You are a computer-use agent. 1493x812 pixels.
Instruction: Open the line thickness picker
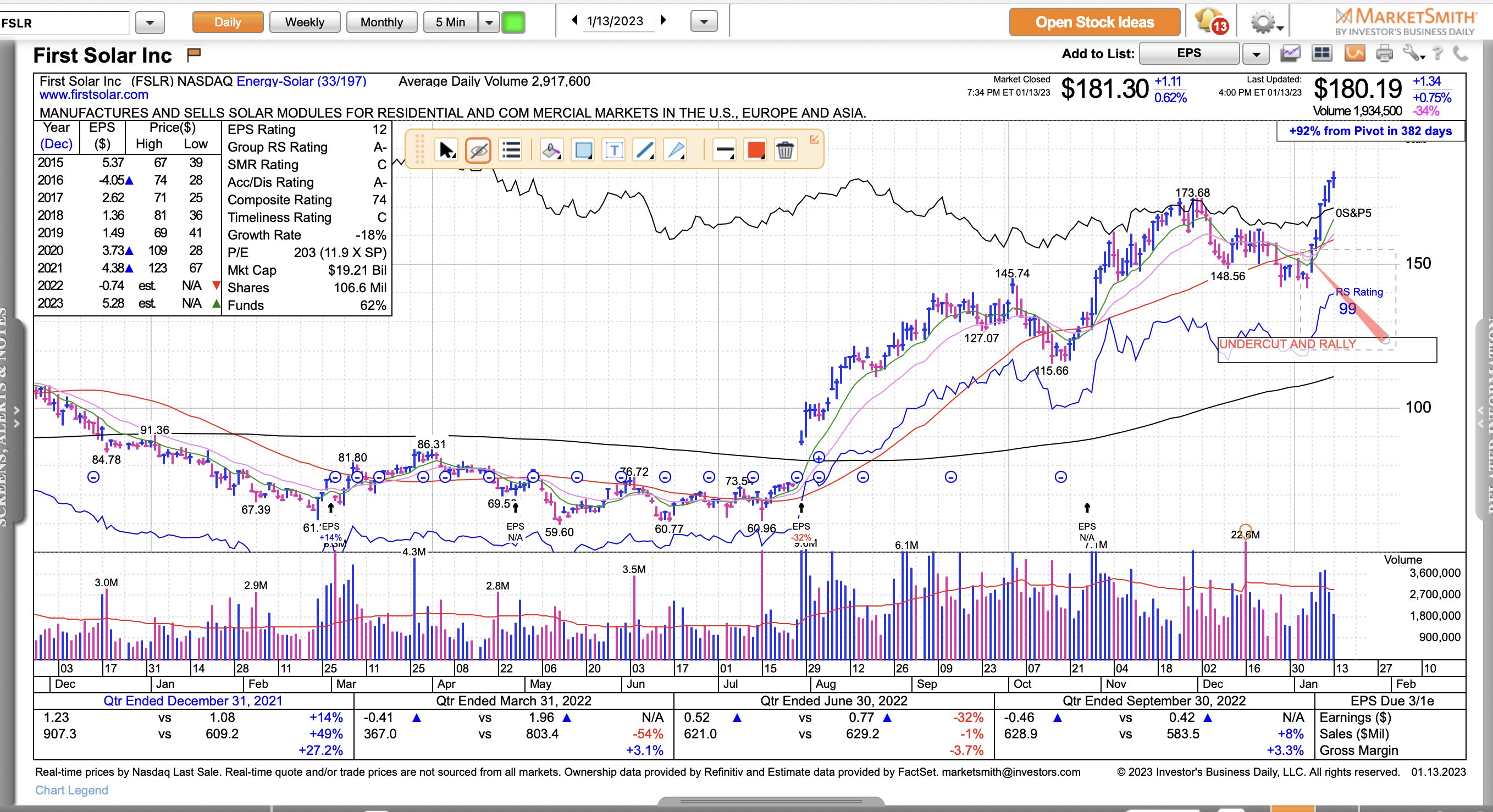pyautogui.click(x=725, y=151)
